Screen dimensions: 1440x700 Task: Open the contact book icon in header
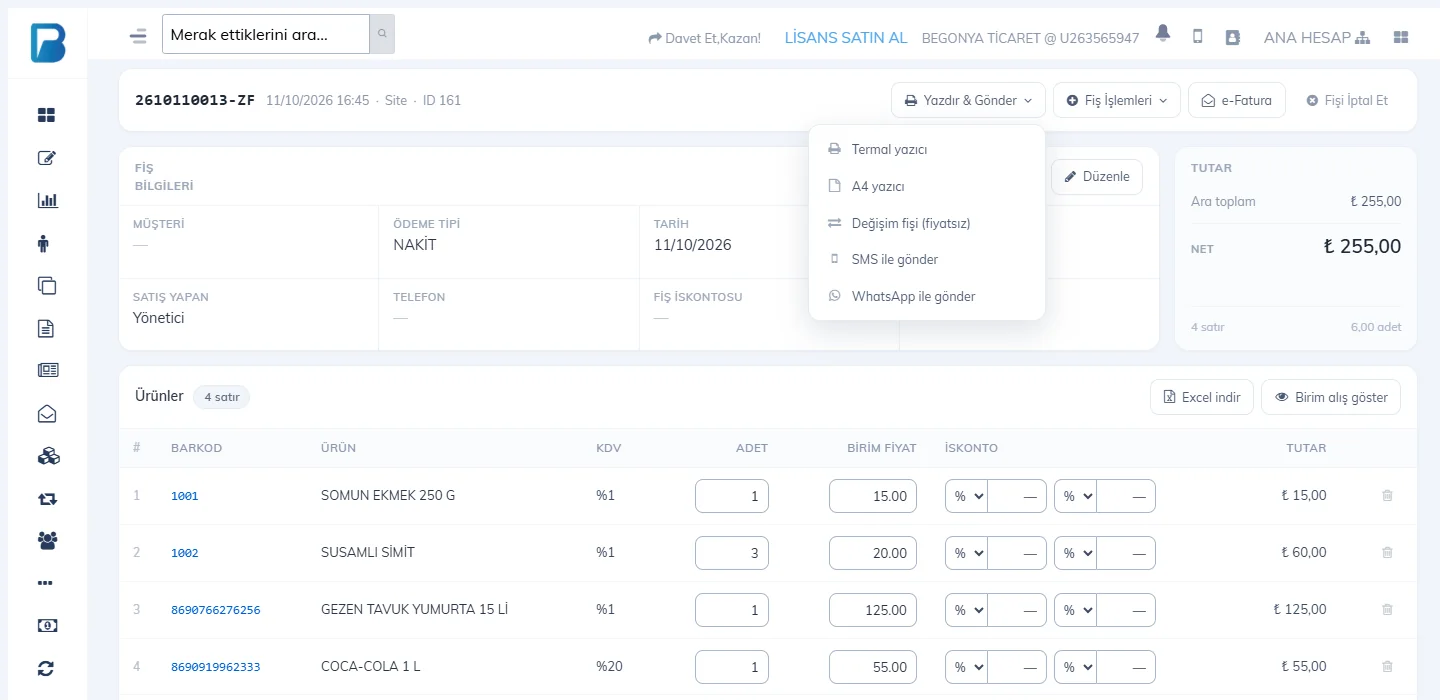(x=1232, y=37)
